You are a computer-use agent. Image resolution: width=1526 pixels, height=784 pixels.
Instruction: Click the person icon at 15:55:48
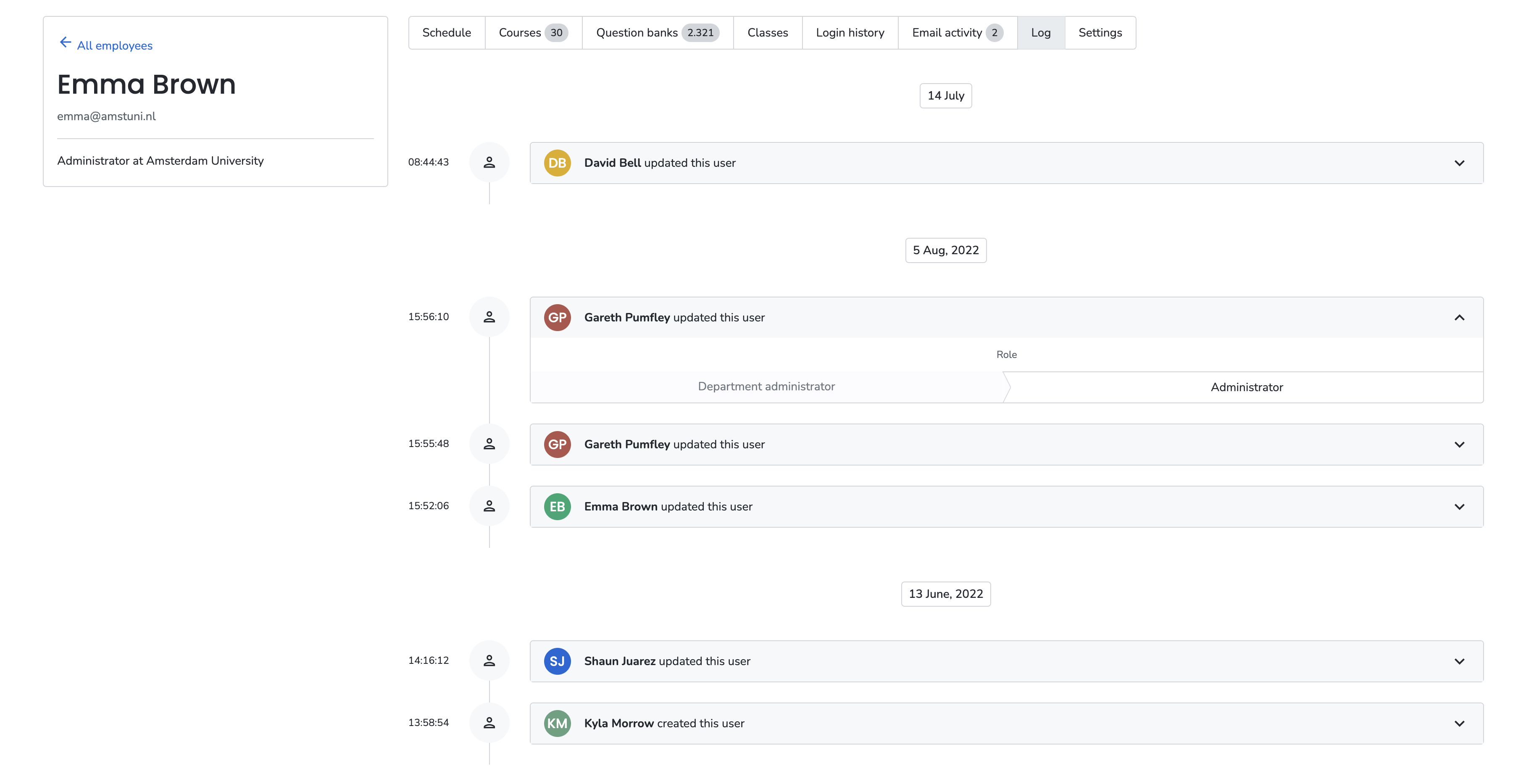click(x=489, y=444)
